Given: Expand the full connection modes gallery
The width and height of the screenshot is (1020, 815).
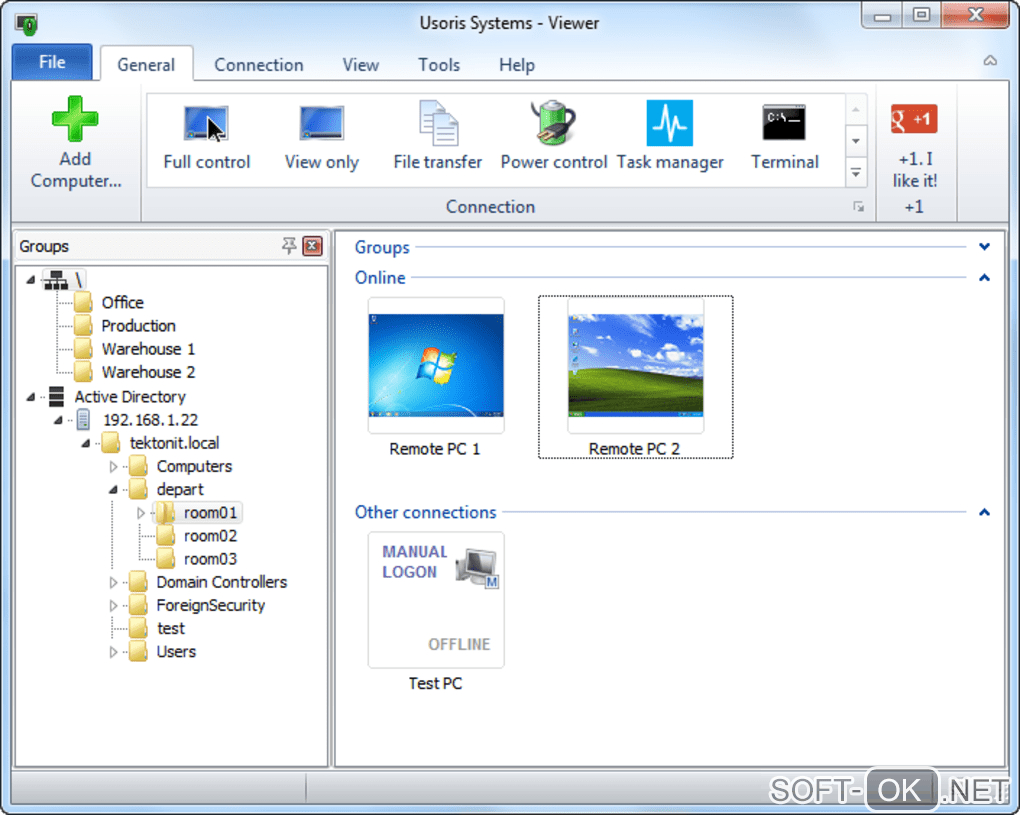Looking at the screenshot, I should coord(856,173).
